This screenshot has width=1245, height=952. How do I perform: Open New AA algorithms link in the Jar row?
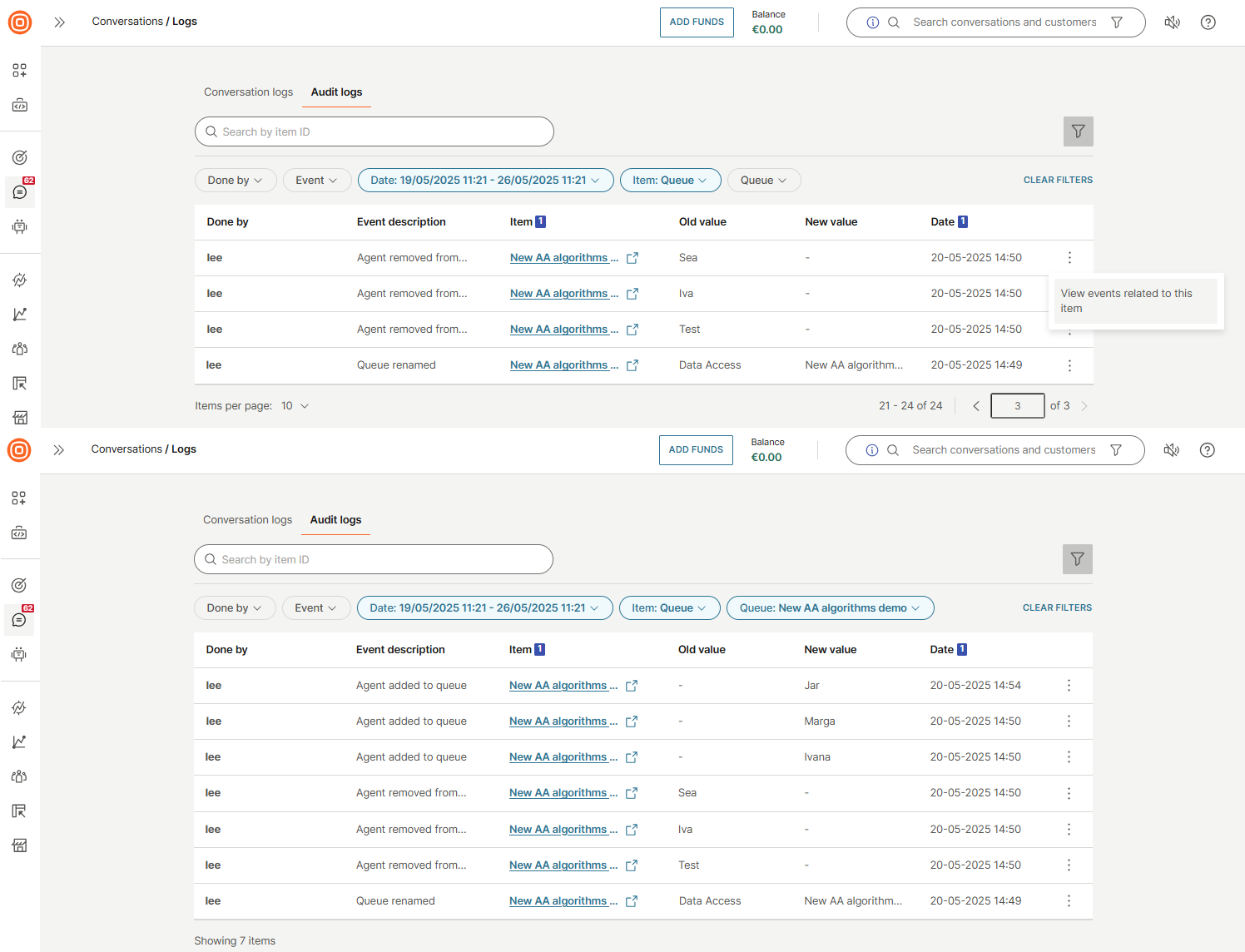tap(563, 686)
